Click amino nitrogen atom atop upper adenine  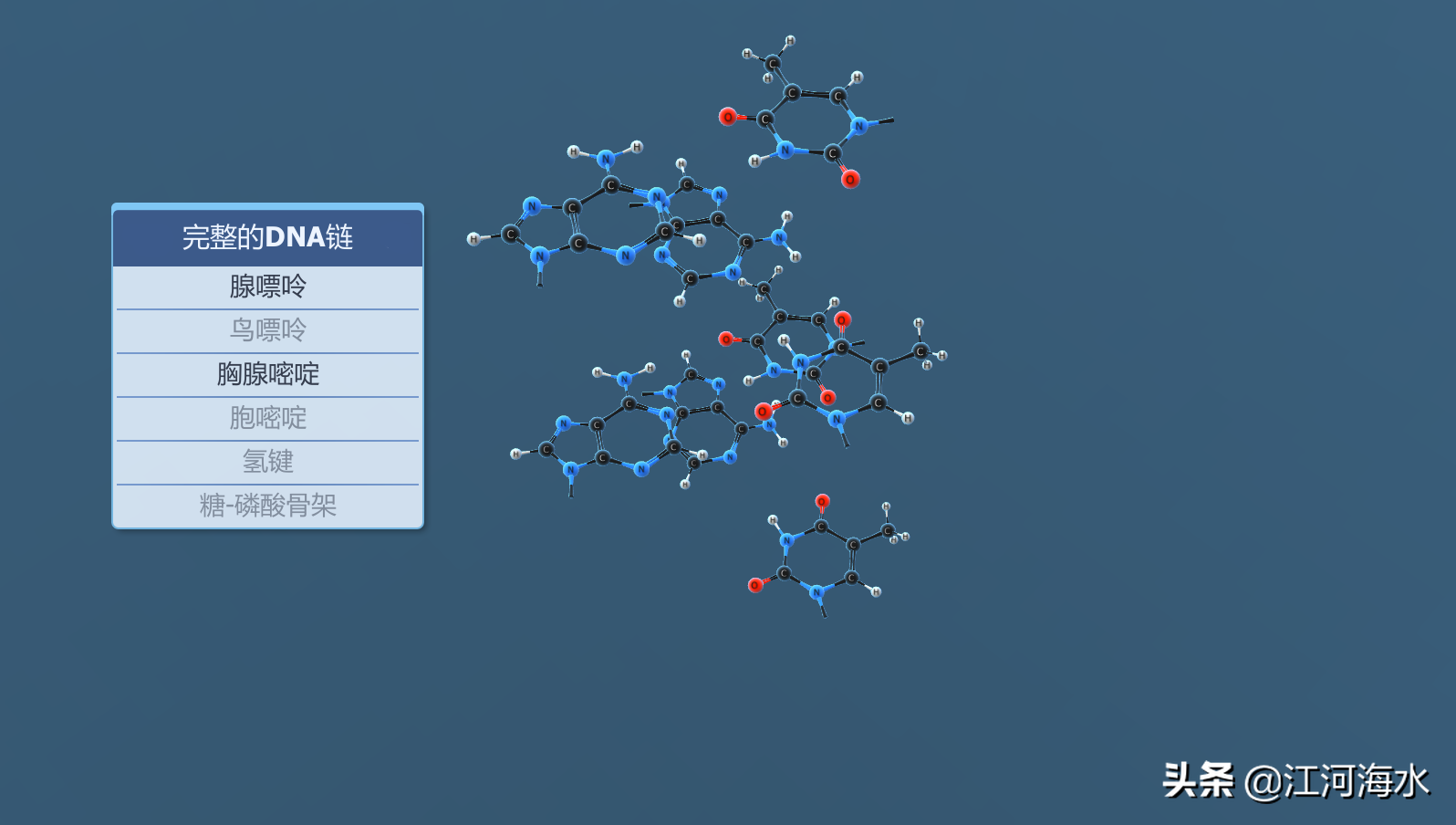pyautogui.click(x=606, y=160)
